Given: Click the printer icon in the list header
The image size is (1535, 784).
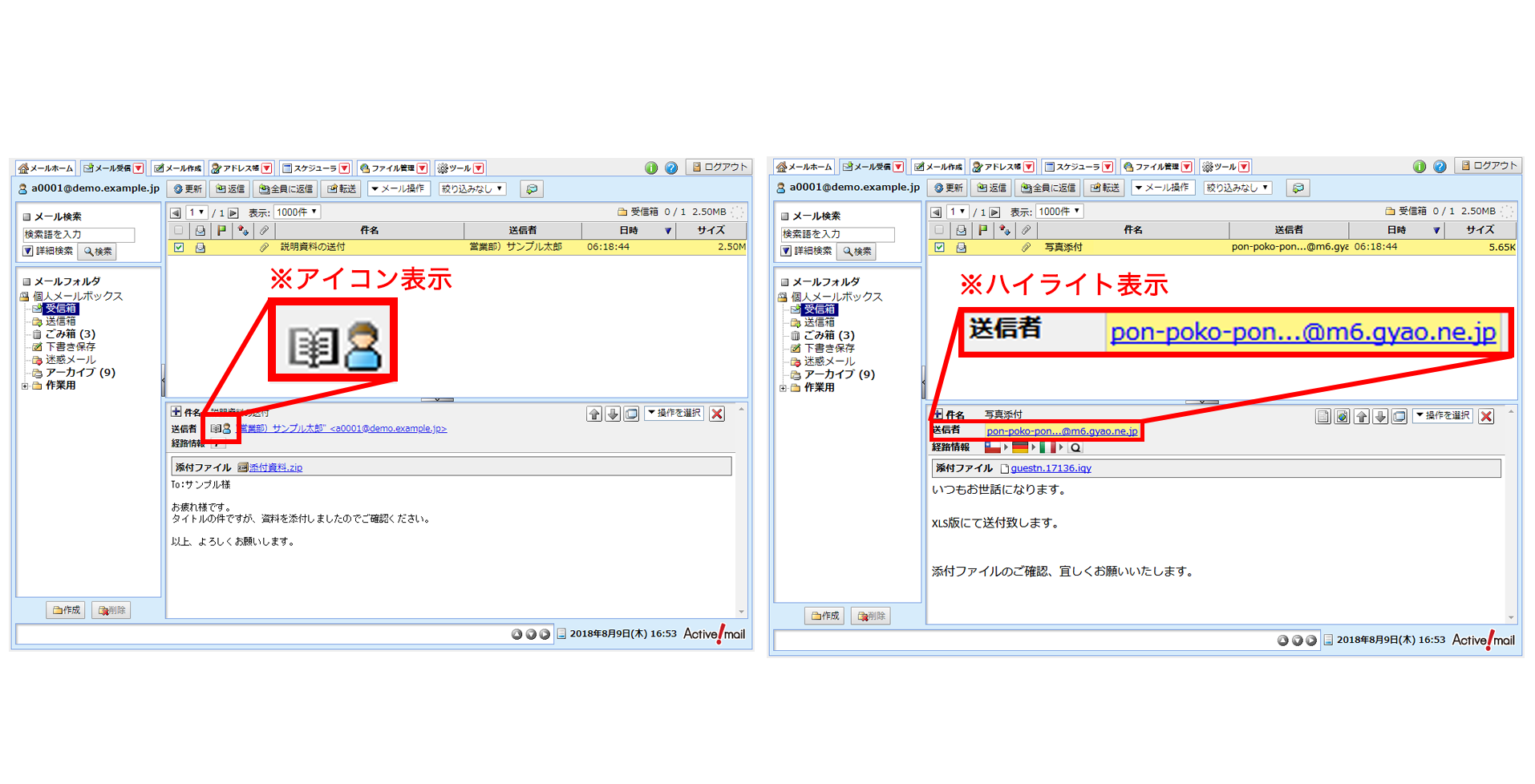Looking at the screenshot, I should [x=200, y=230].
